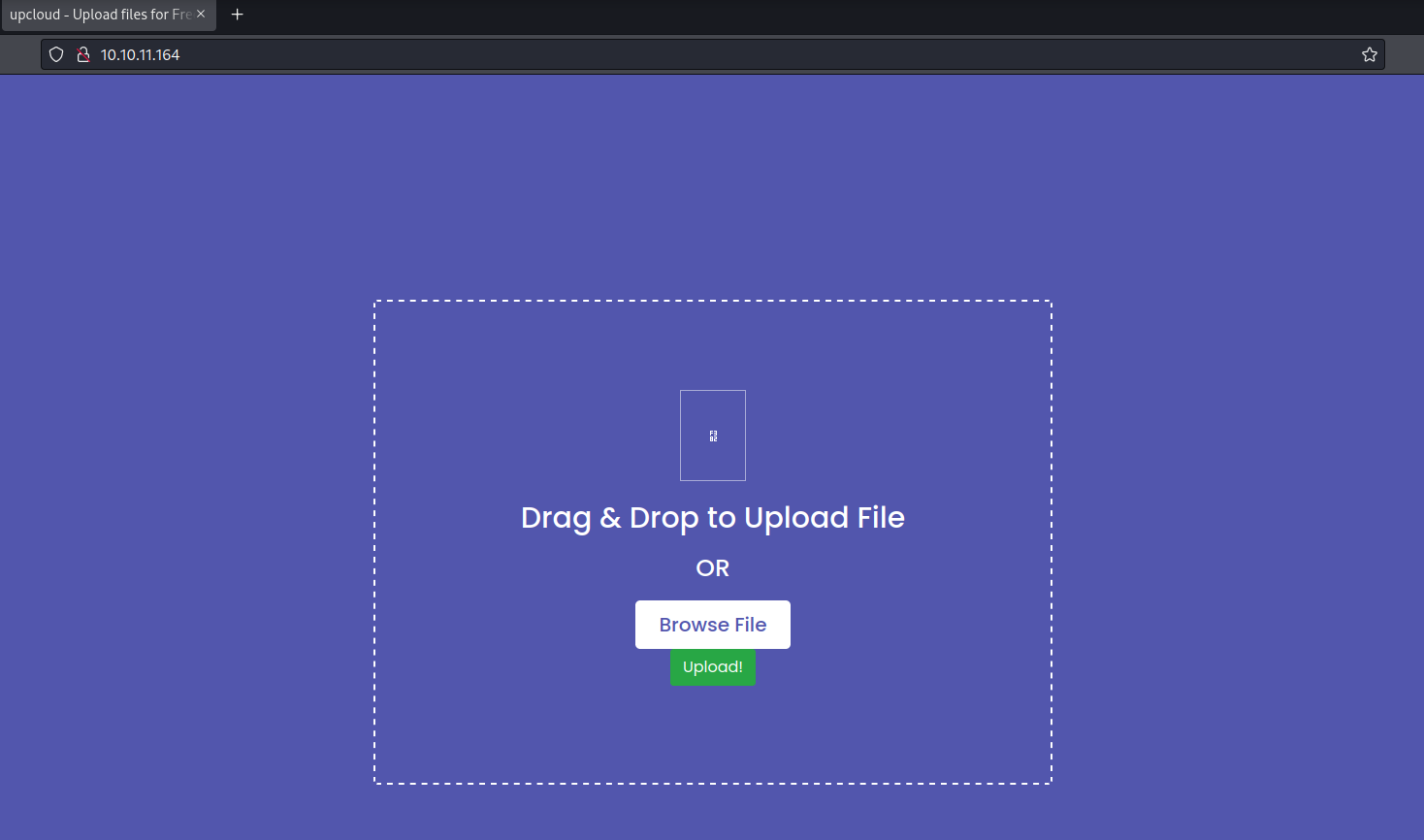The height and width of the screenshot is (840, 1424).
Task: Click blank space inside the dashed zone below Upload!
Action: [713, 734]
